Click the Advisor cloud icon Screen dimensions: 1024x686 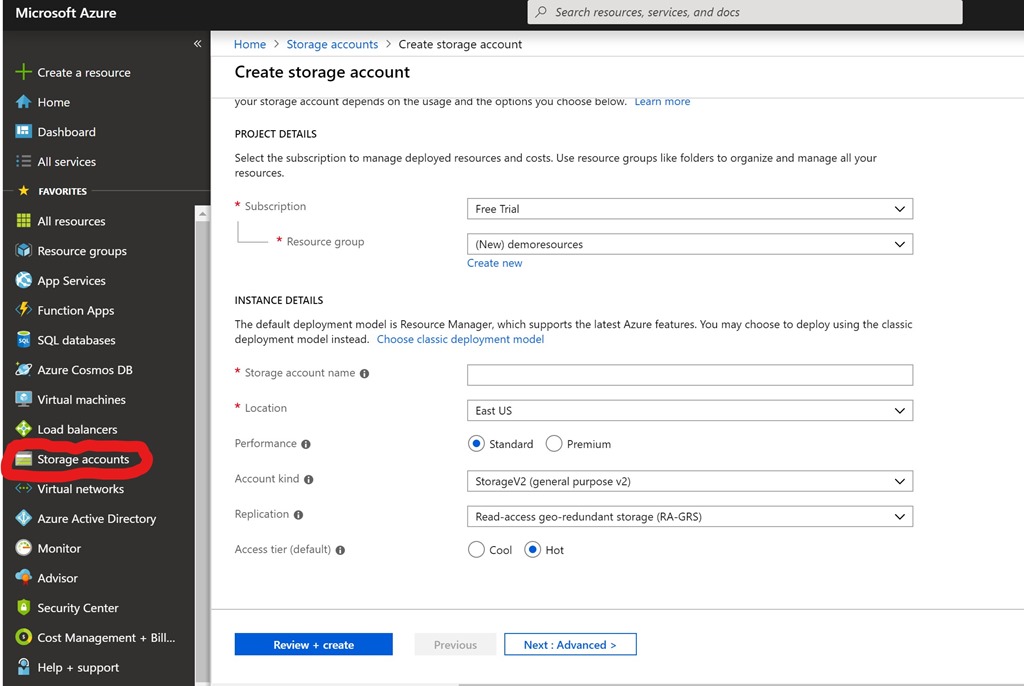point(24,578)
